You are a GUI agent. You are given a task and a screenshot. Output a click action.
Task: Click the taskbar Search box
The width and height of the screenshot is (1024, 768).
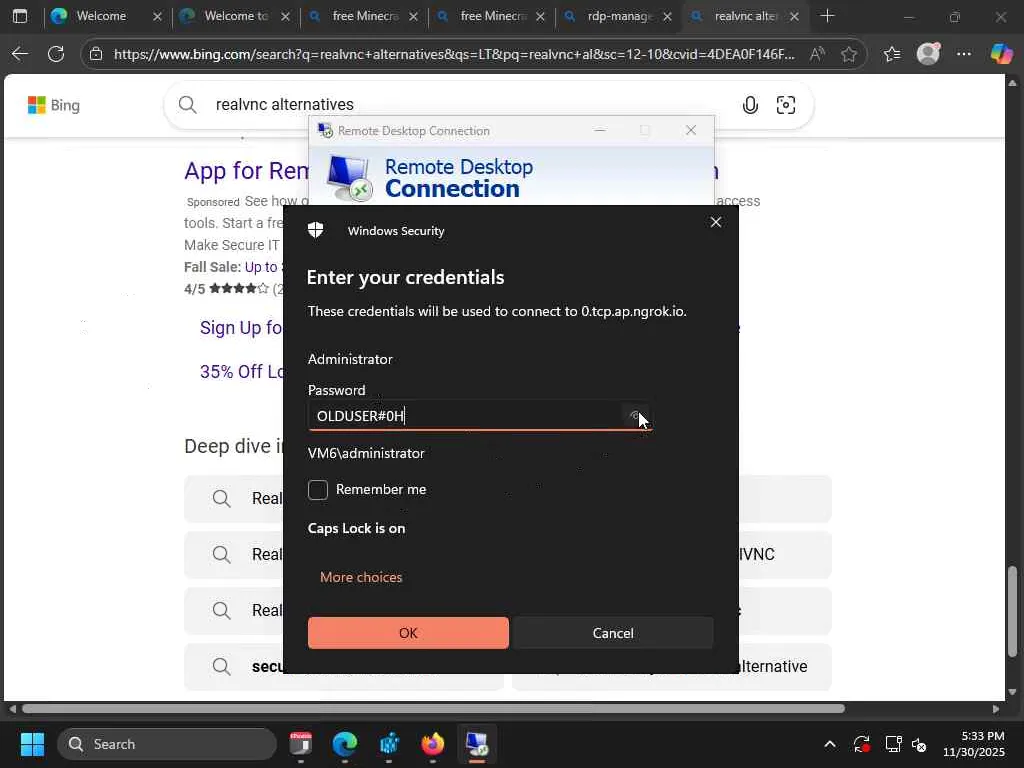(x=167, y=744)
